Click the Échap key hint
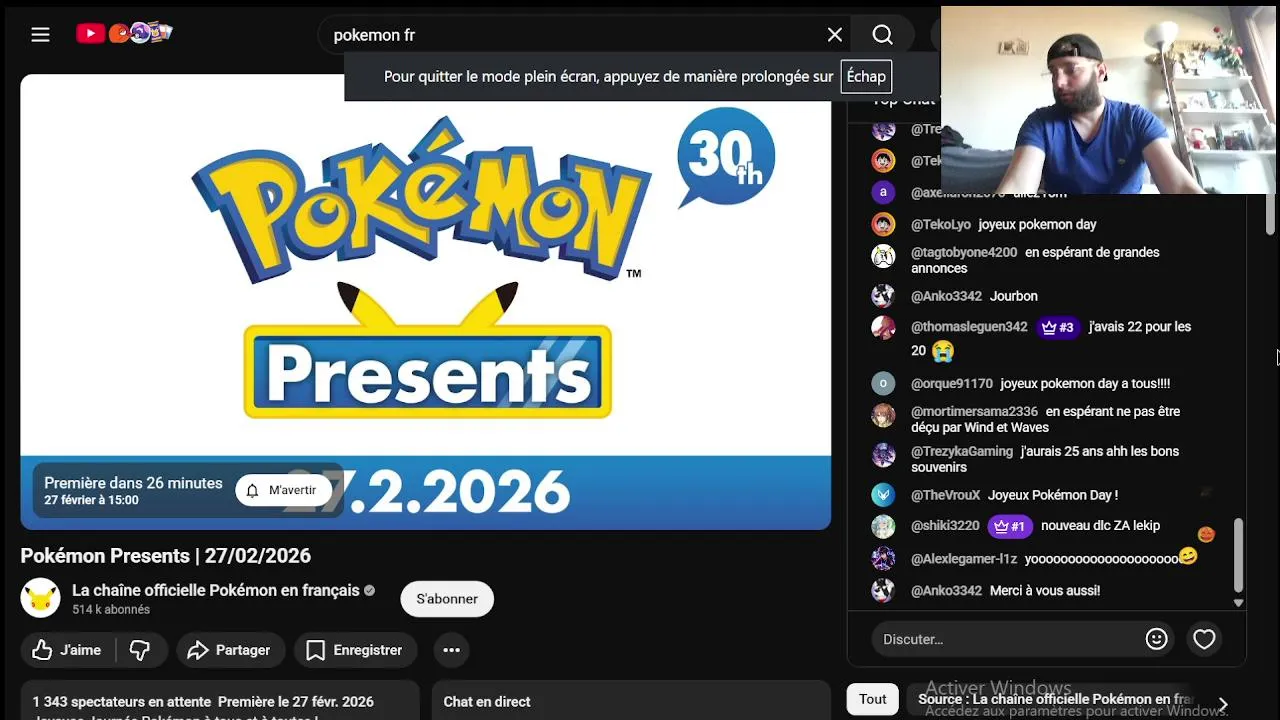The image size is (1280, 720). 866,76
